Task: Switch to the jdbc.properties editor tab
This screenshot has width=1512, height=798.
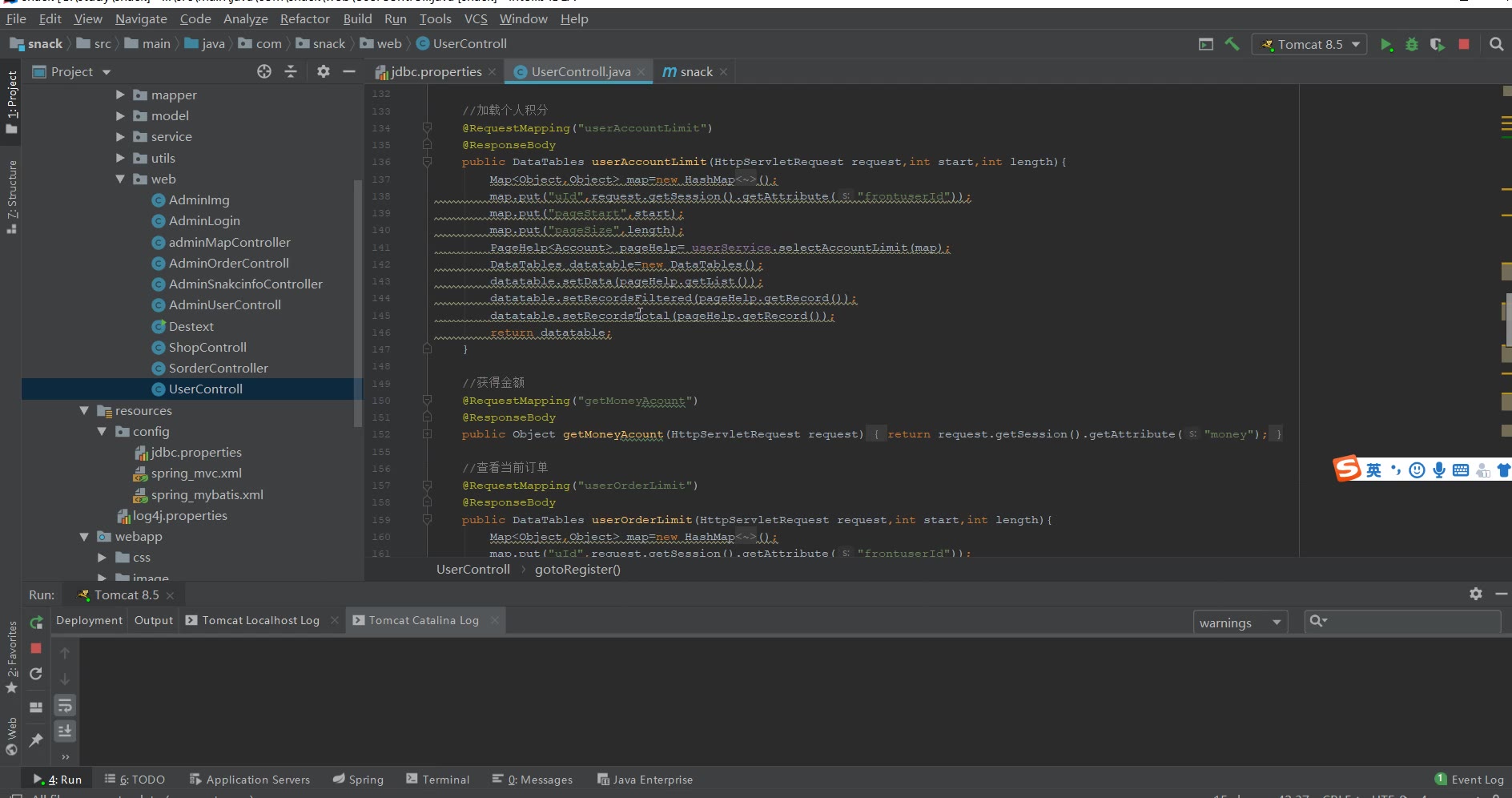Action: [436, 72]
